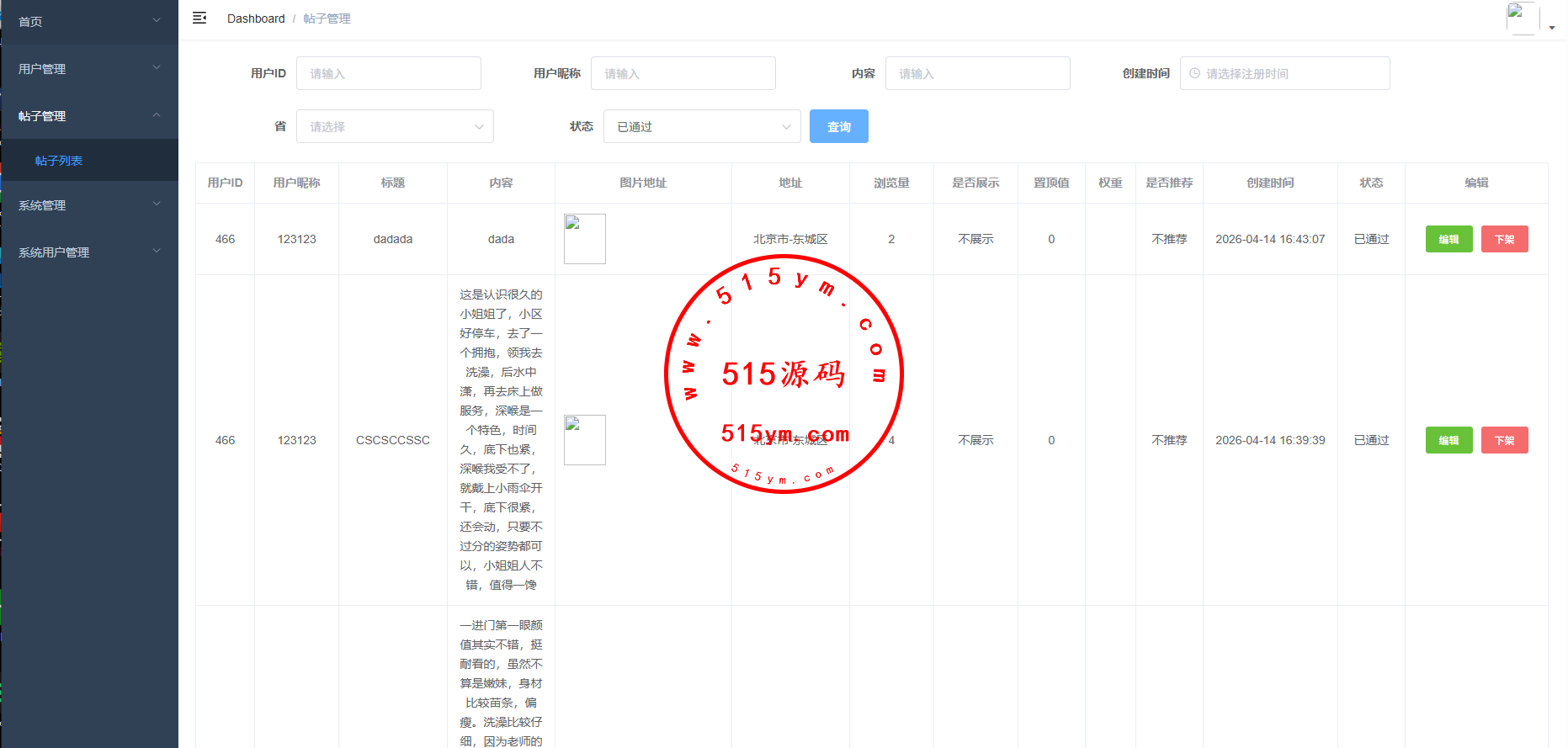The image size is (1568, 748).
Task: Click green 编辑 button for dadada post
Action: click(x=1448, y=240)
